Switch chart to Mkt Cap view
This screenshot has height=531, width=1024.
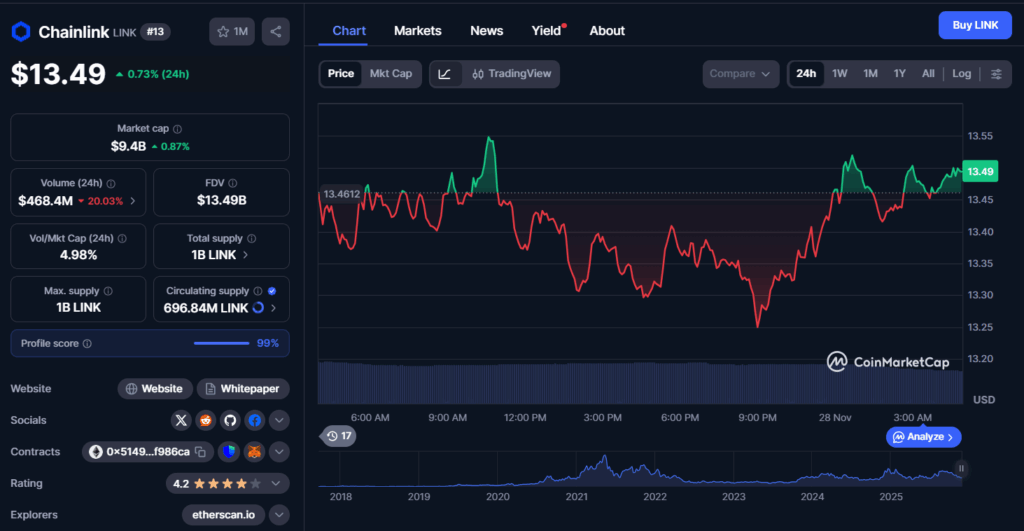click(390, 74)
